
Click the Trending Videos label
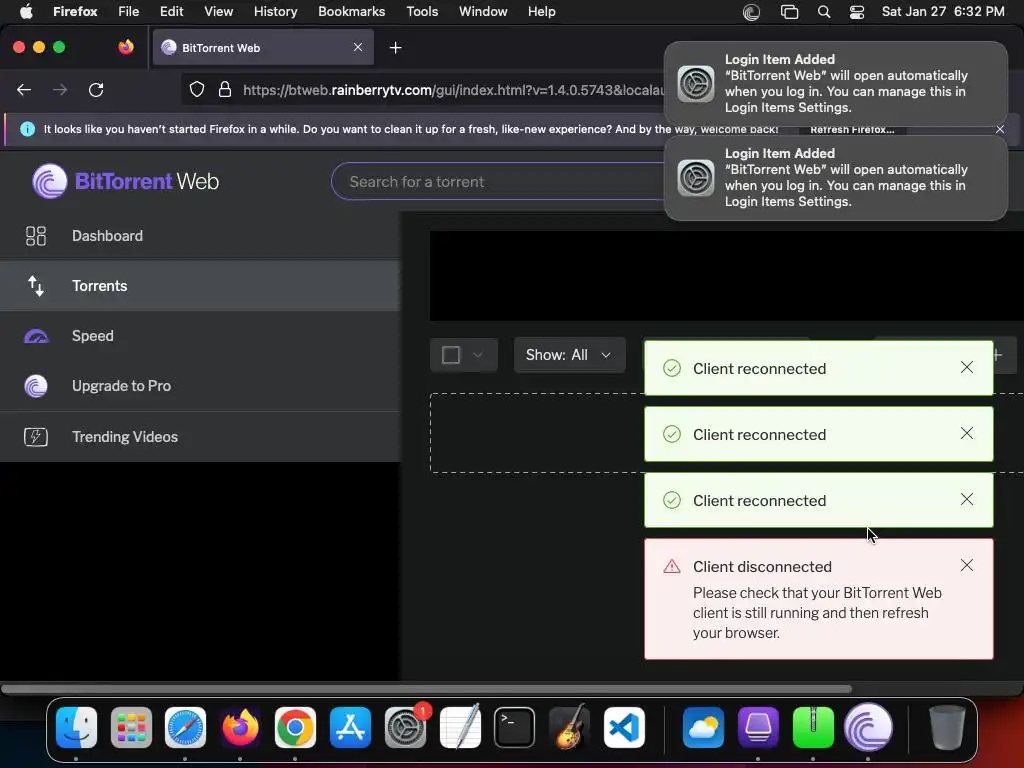pyautogui.click(x=125, y=437)
